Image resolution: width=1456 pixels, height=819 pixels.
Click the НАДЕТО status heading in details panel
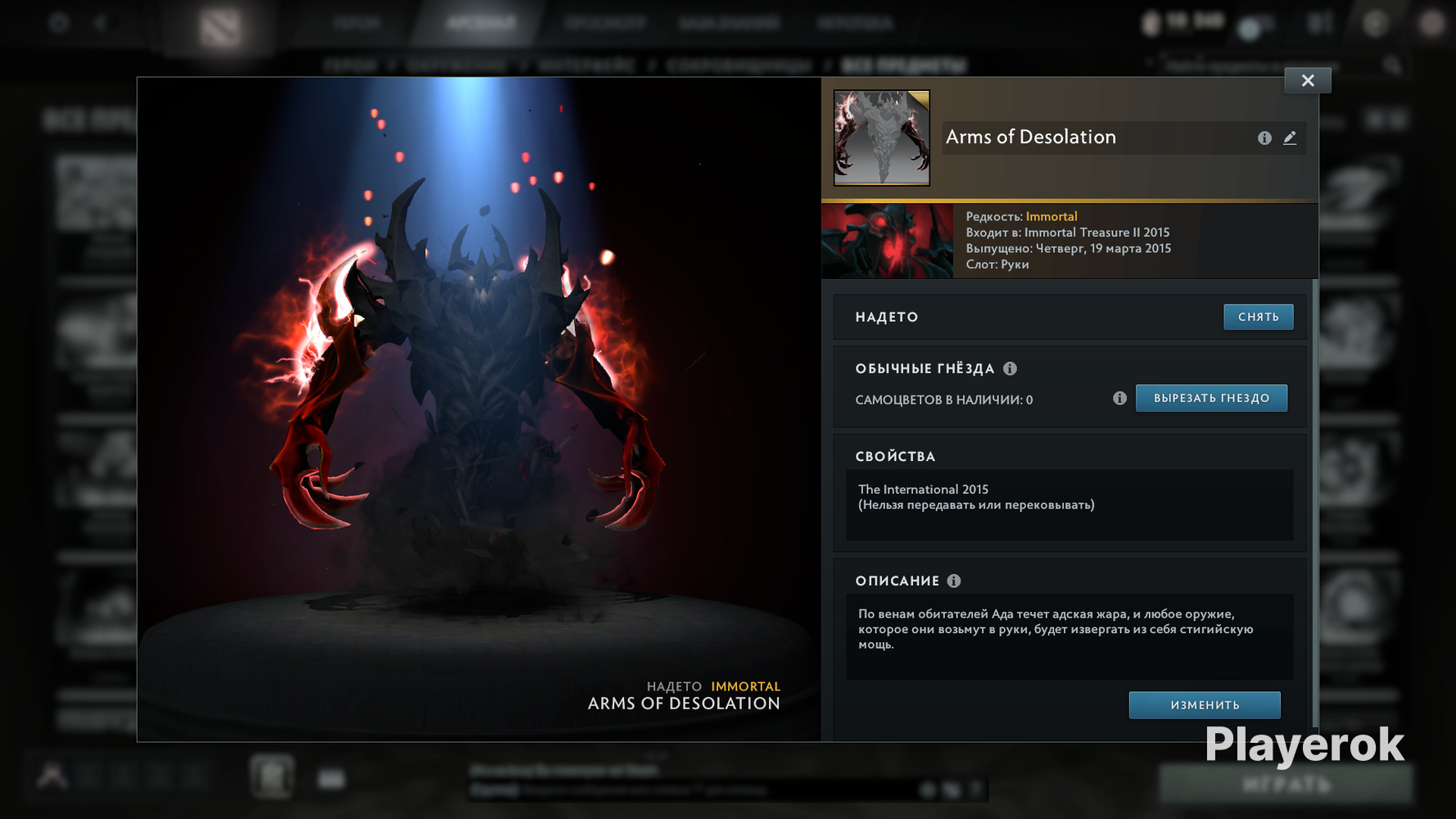[x=887, y=317]
